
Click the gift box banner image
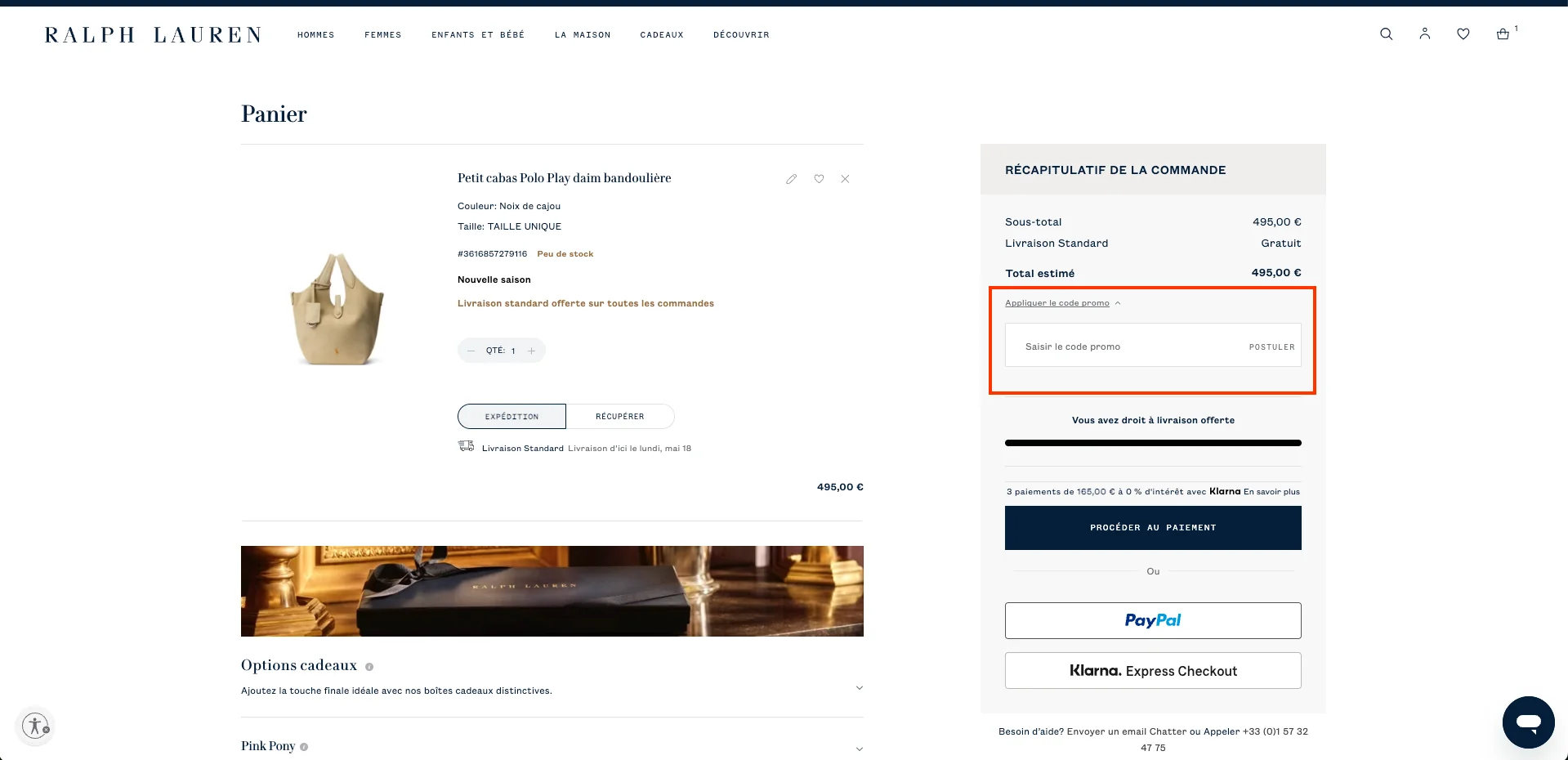pyautogui.click(x=552, y=591)
